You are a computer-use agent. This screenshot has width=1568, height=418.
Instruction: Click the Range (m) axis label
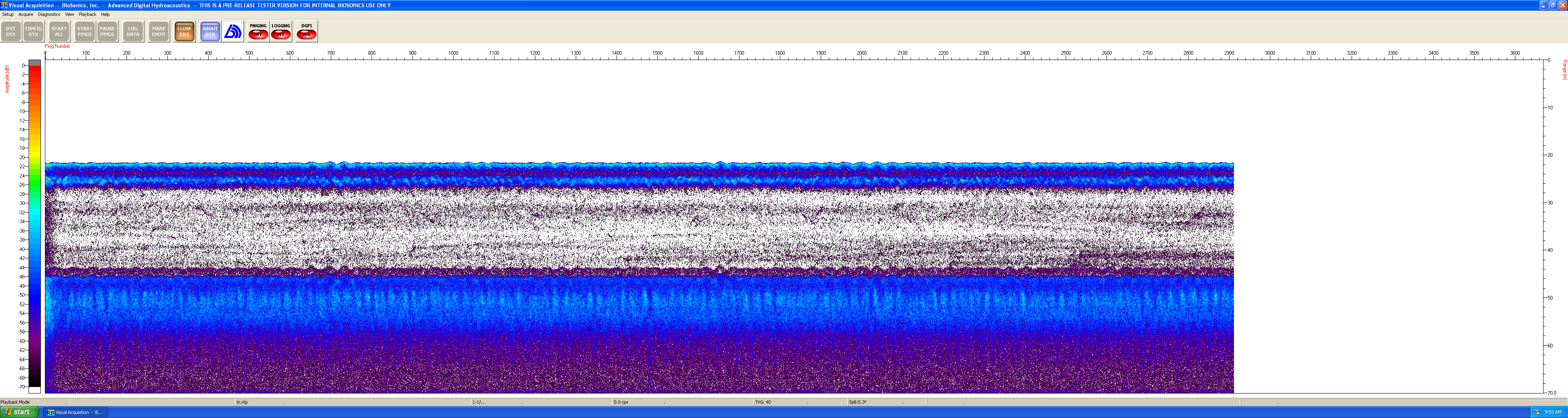pos(1564,70)
